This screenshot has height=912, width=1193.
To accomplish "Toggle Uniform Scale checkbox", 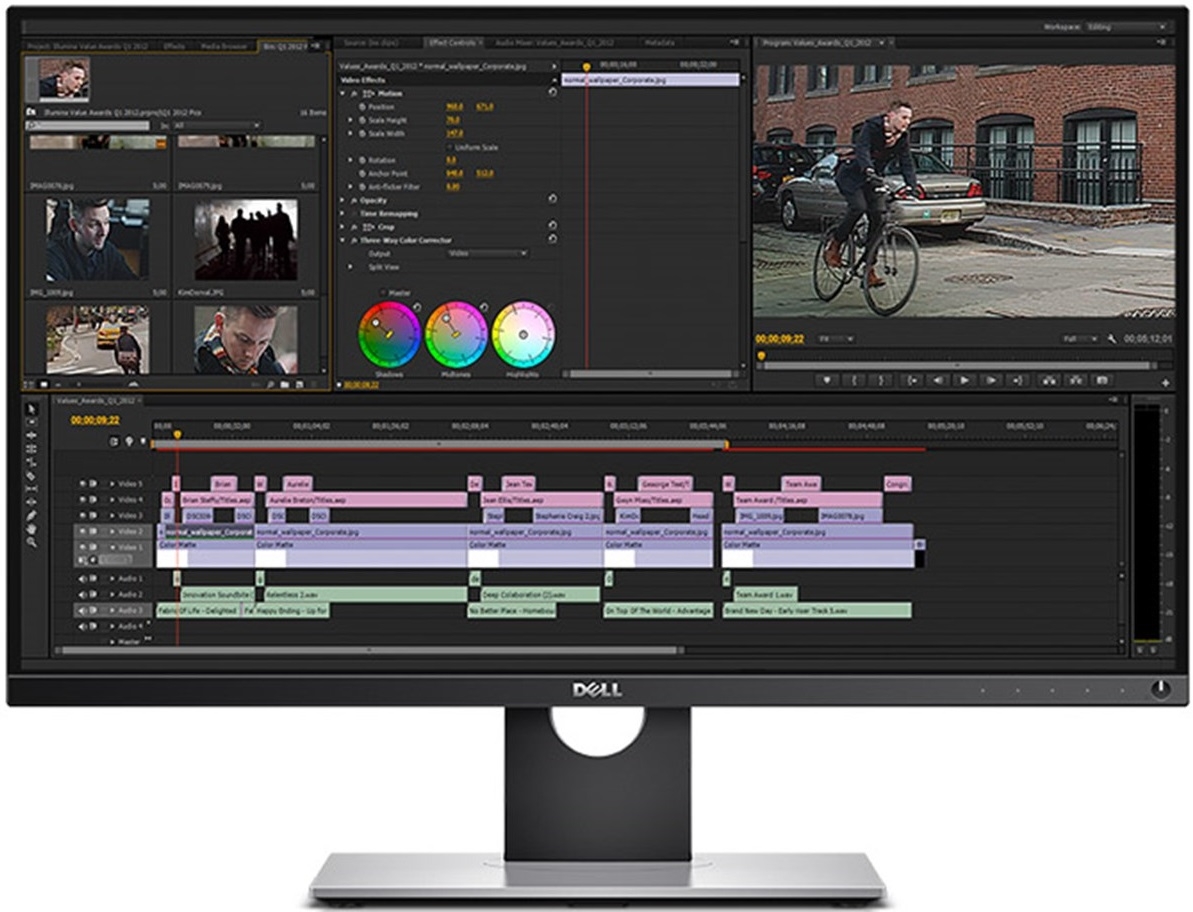I will tap(450, 147).
